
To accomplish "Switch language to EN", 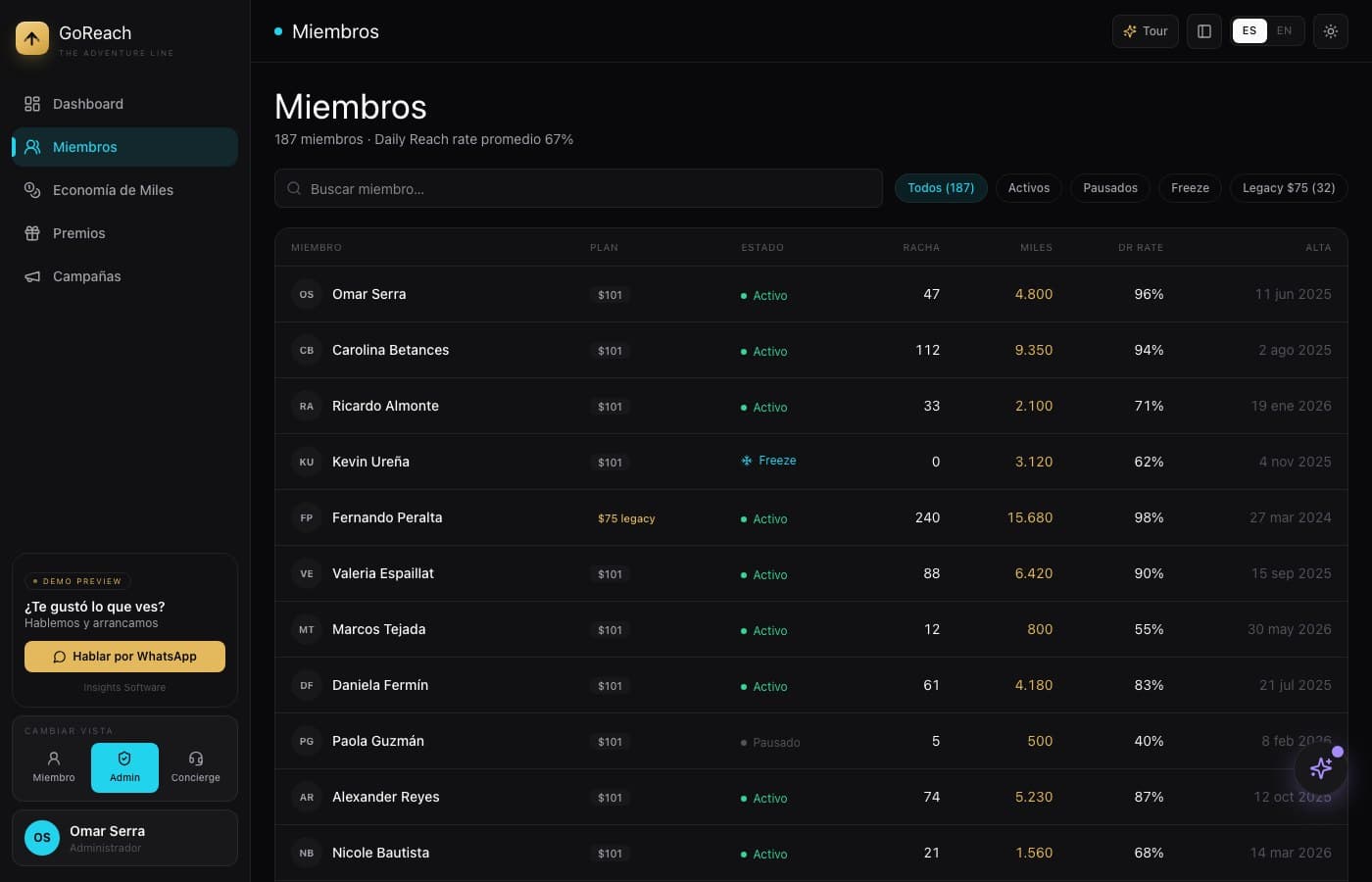I will 1284,31.
